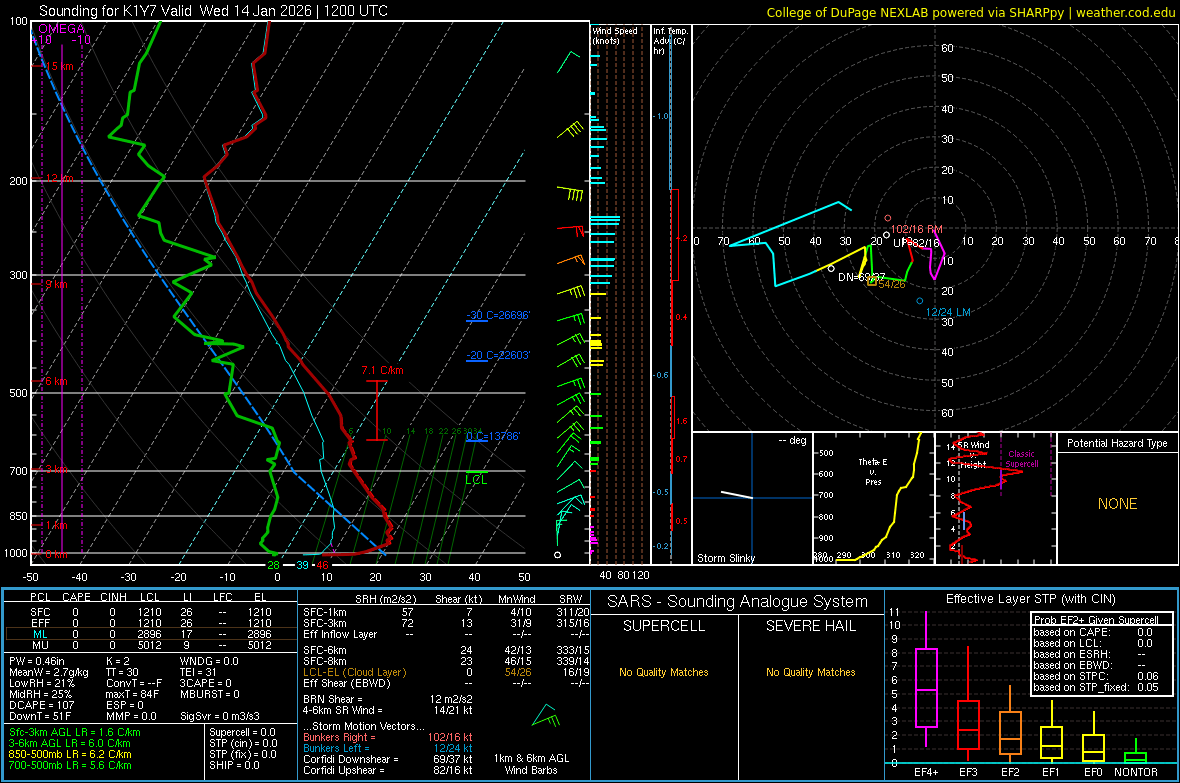
Task: Click the SFC-1km kinematics row
Action: click(446, 612)
